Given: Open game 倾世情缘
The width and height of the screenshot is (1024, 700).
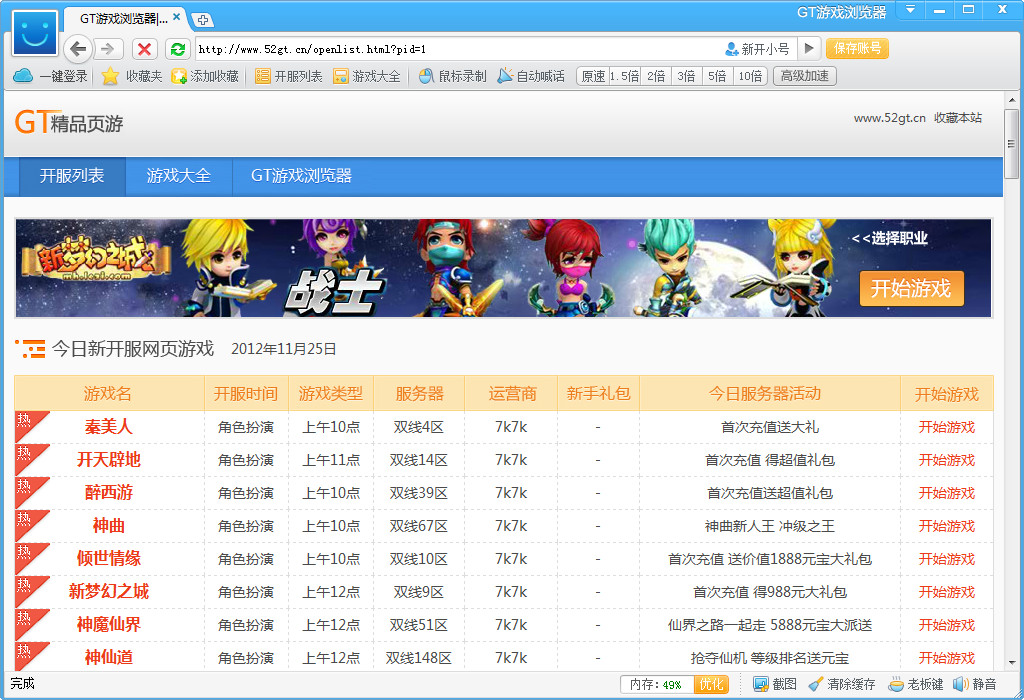Looking at the screenshot, I should point(108,558).
